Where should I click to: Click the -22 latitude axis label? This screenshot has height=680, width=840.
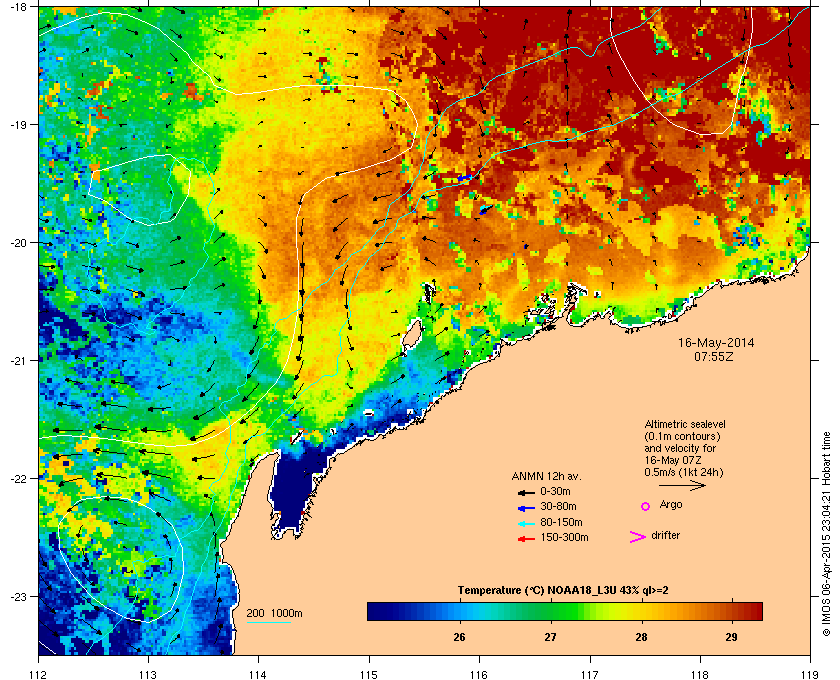pyautogui.click(x=21, y=479)
